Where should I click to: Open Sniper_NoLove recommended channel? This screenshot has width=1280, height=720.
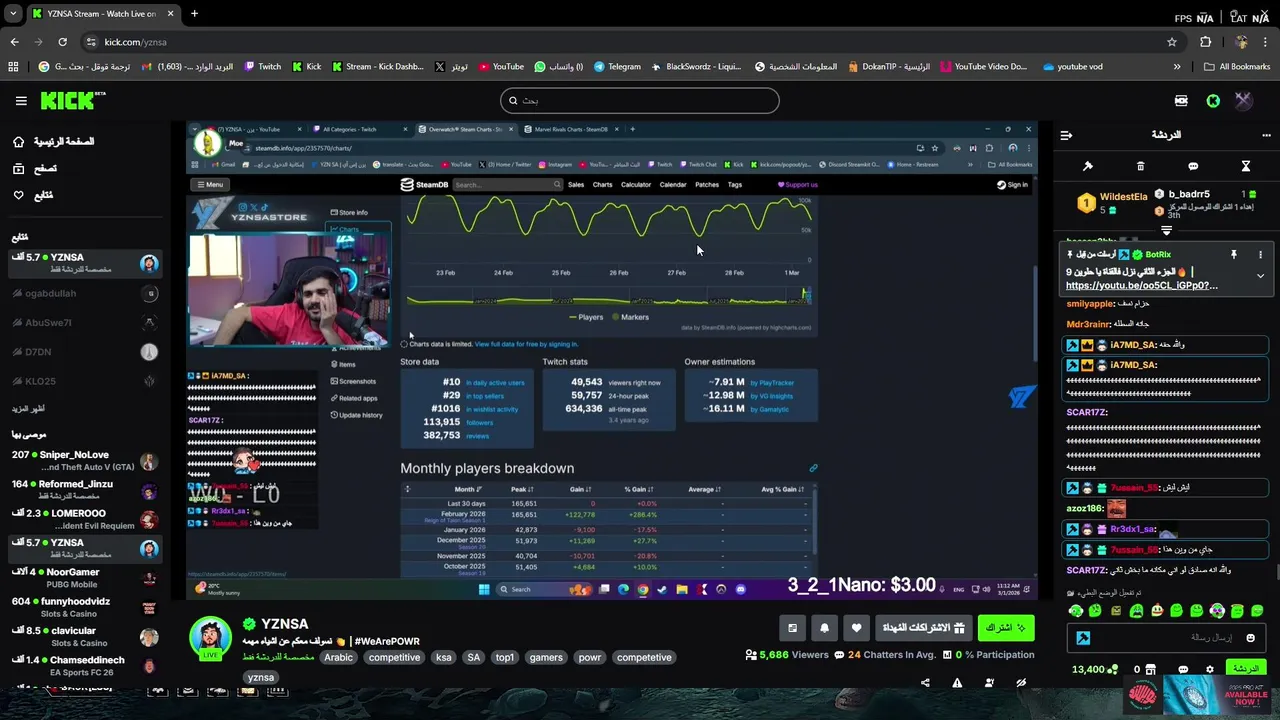pyautogui.click(x=84, y=461)
